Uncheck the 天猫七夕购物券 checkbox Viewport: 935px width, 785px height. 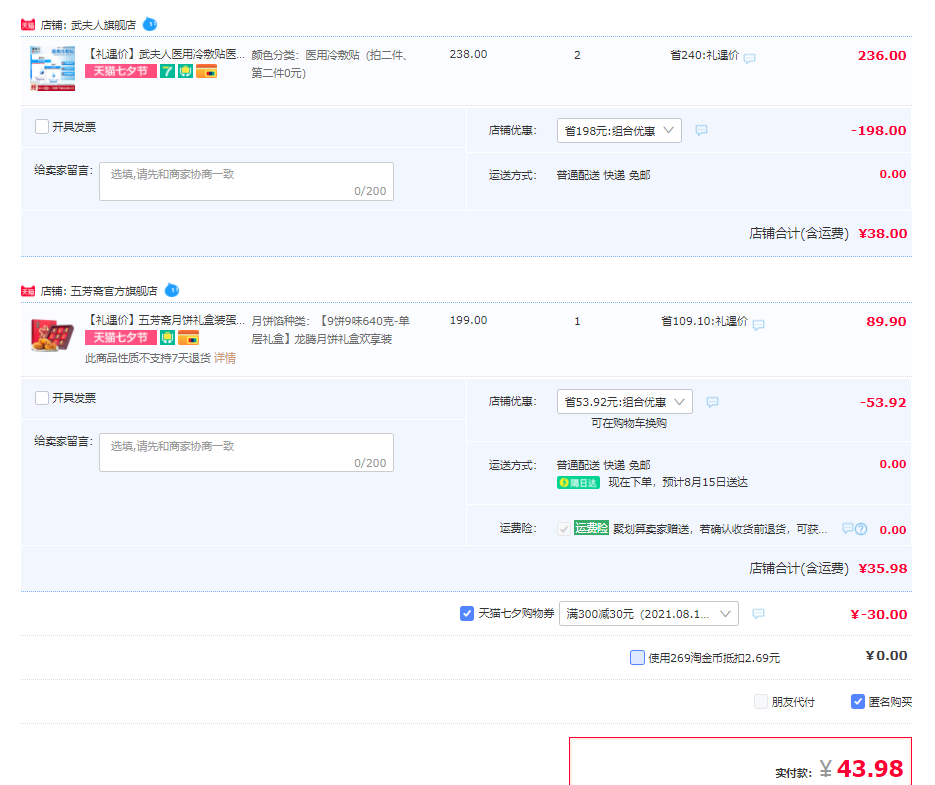point(467,613)
